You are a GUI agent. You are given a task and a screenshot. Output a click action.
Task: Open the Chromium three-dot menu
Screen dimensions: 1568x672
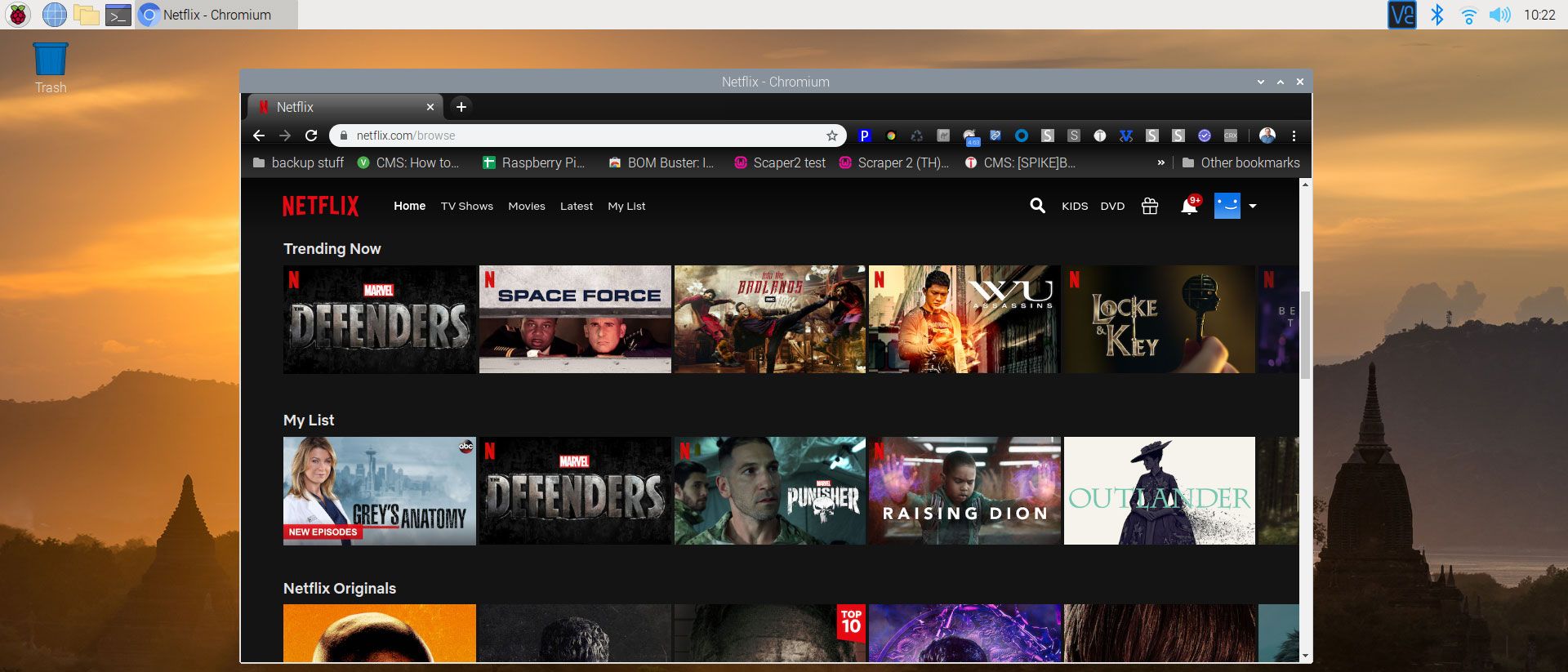click(1294, 136)
